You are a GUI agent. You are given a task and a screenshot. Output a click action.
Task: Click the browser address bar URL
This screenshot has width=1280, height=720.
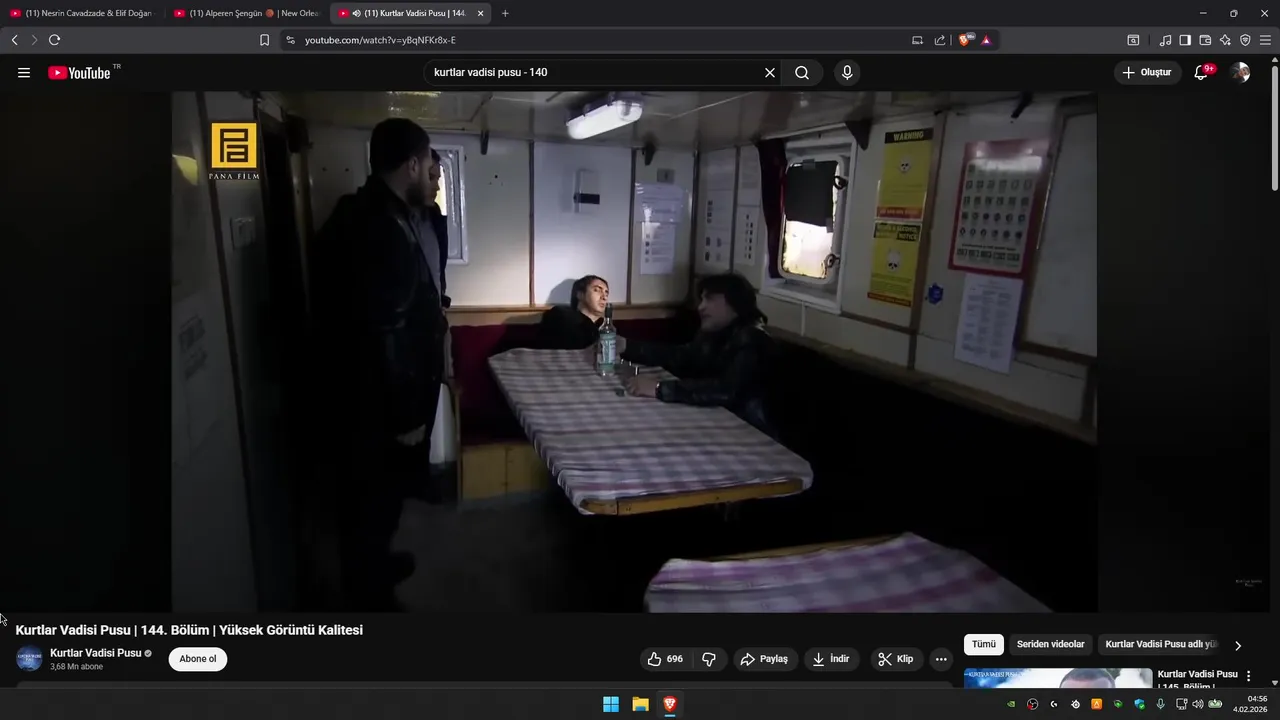(x=380, y=40)
